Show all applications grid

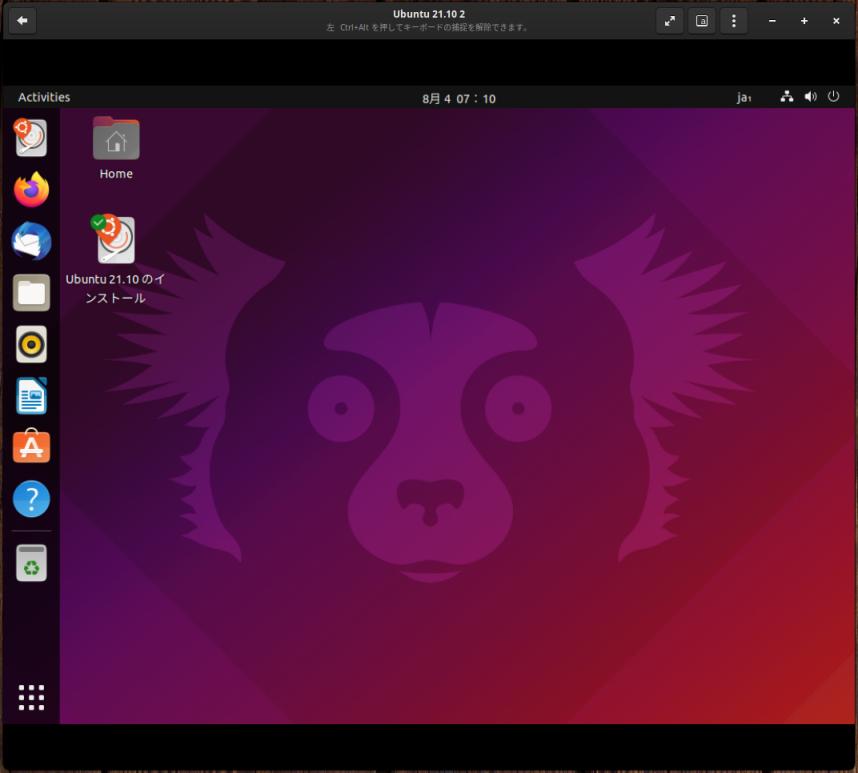pyautogui.click(x=31, y=697)
